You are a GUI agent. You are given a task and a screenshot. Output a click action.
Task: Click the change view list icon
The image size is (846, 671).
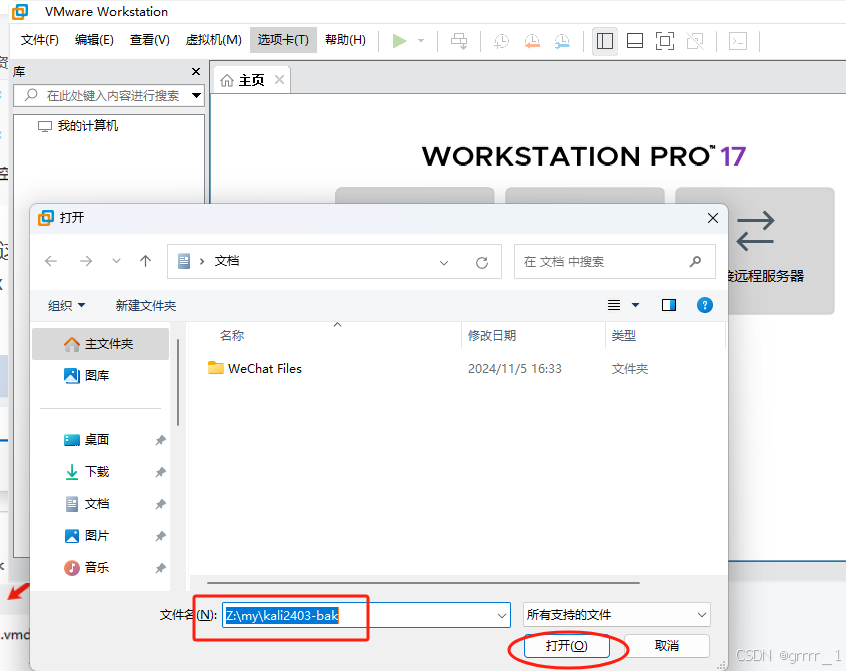tap(614, 305)
